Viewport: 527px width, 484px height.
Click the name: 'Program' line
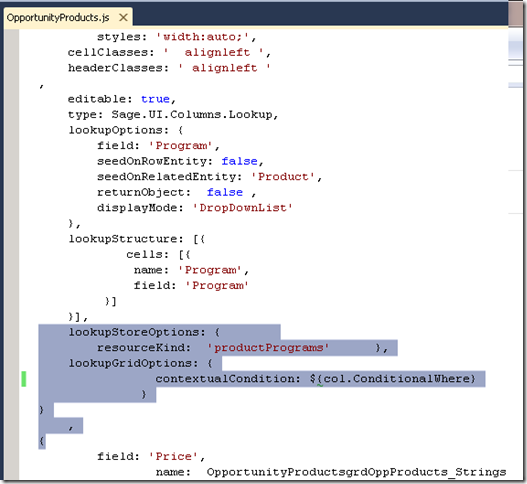click(x=191, y=270)
